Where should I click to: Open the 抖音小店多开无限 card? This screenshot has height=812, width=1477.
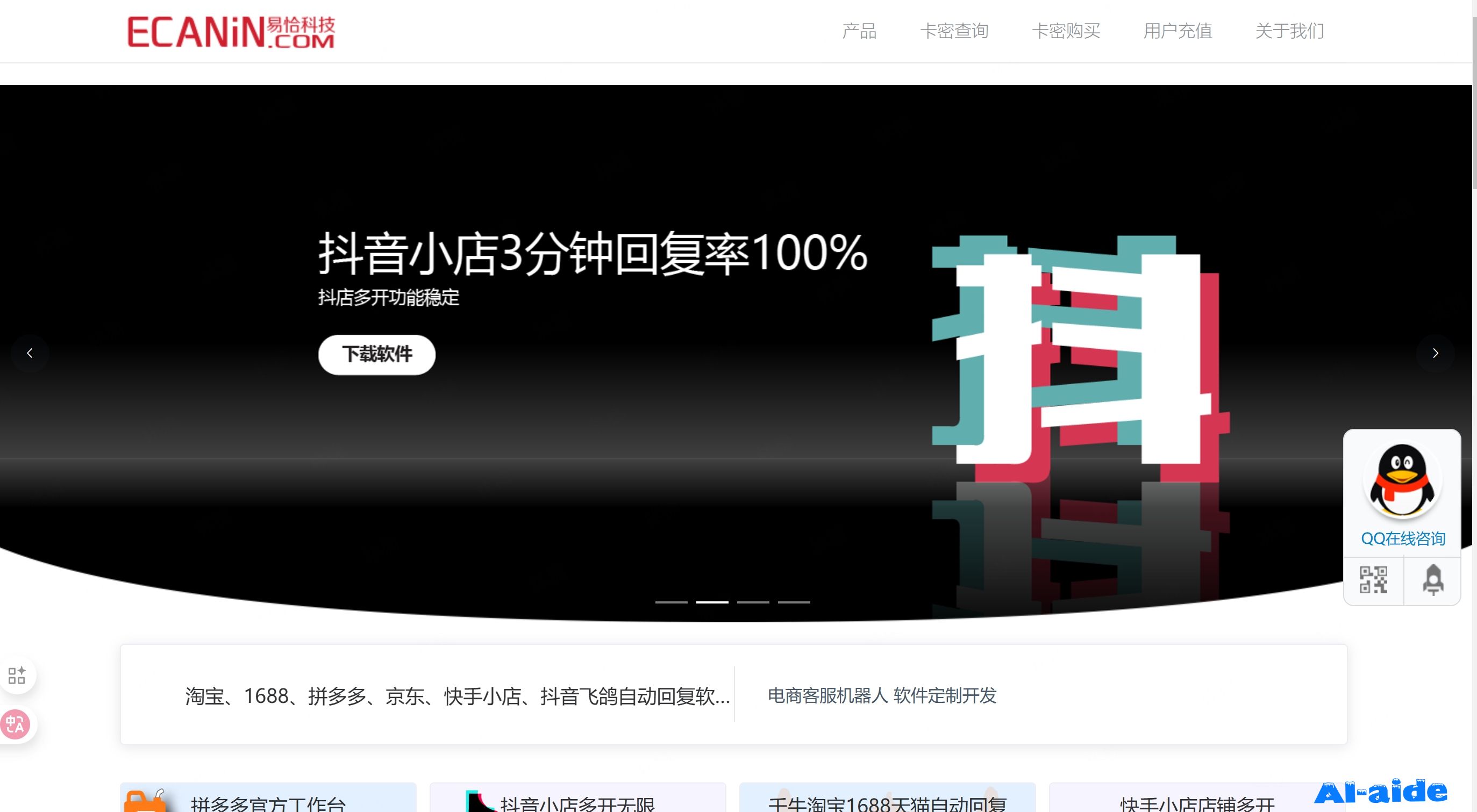tap(577, 798)
